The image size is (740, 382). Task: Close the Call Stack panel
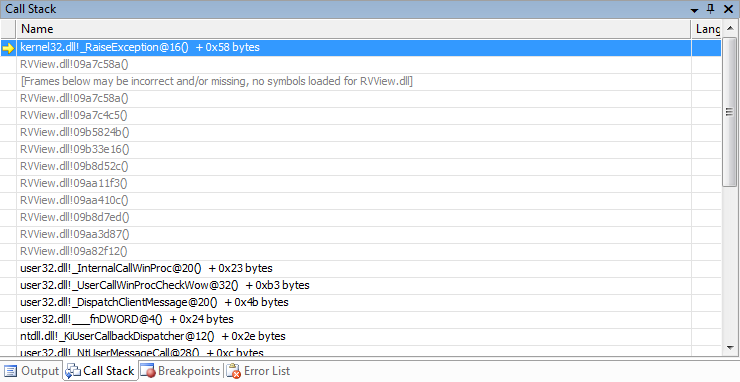point(728,9)
